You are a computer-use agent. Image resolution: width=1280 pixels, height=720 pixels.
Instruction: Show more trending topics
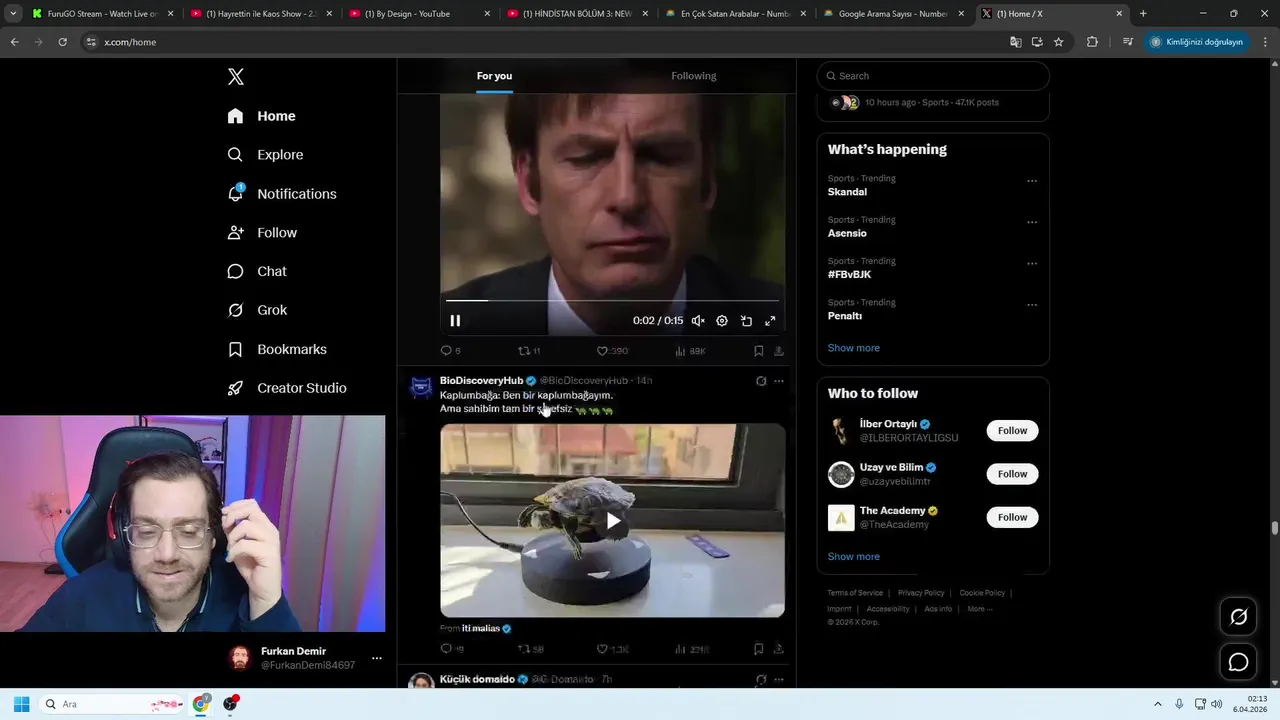(854, 348)
